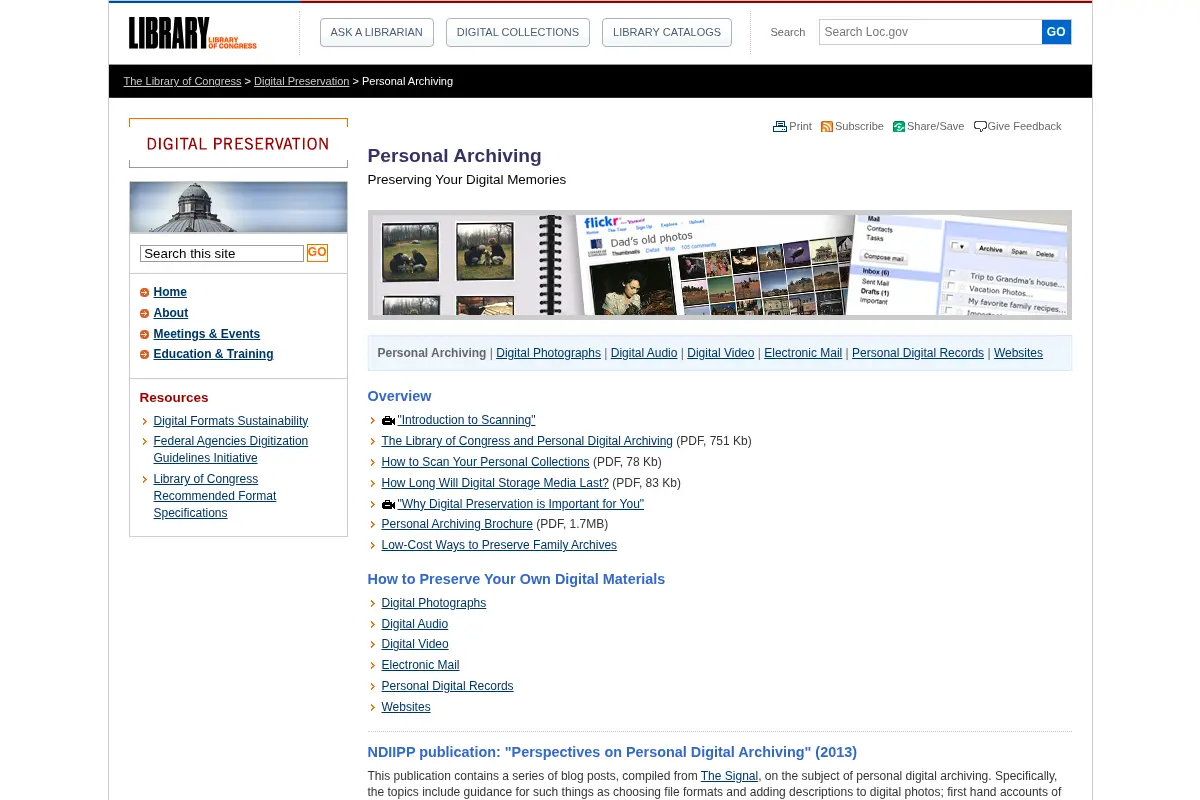This screenshot has height=800, width=1200.
Task: Open Digital Audio under How to Preserve
Action: click(415, 624)
